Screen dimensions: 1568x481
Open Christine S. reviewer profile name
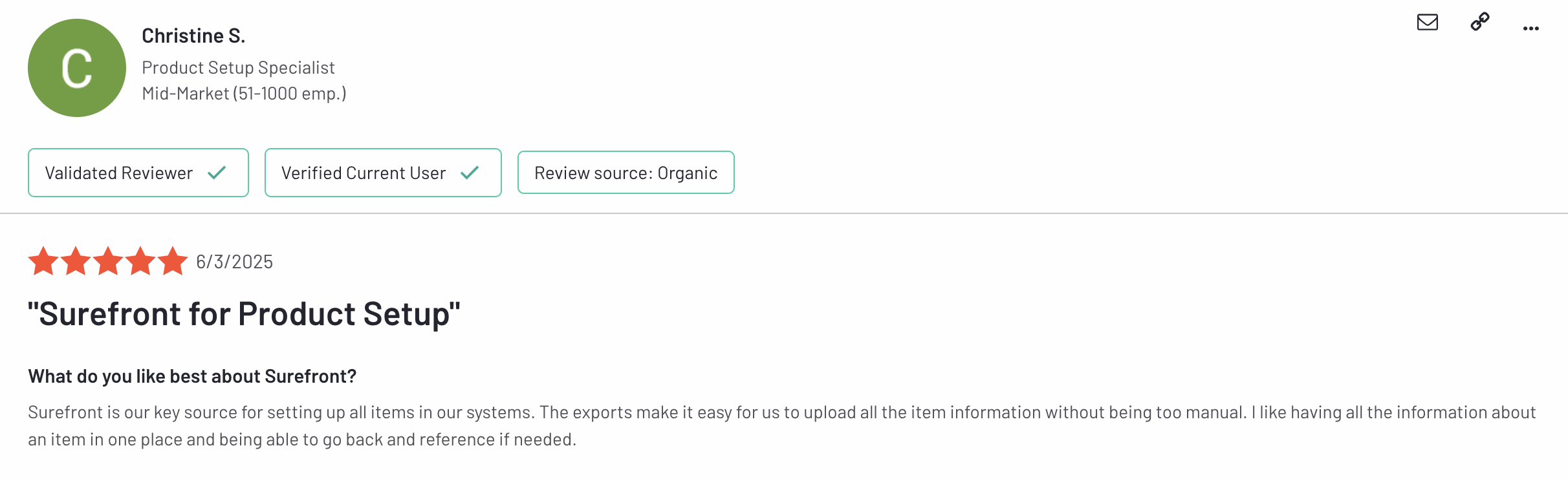click(193, 36)
